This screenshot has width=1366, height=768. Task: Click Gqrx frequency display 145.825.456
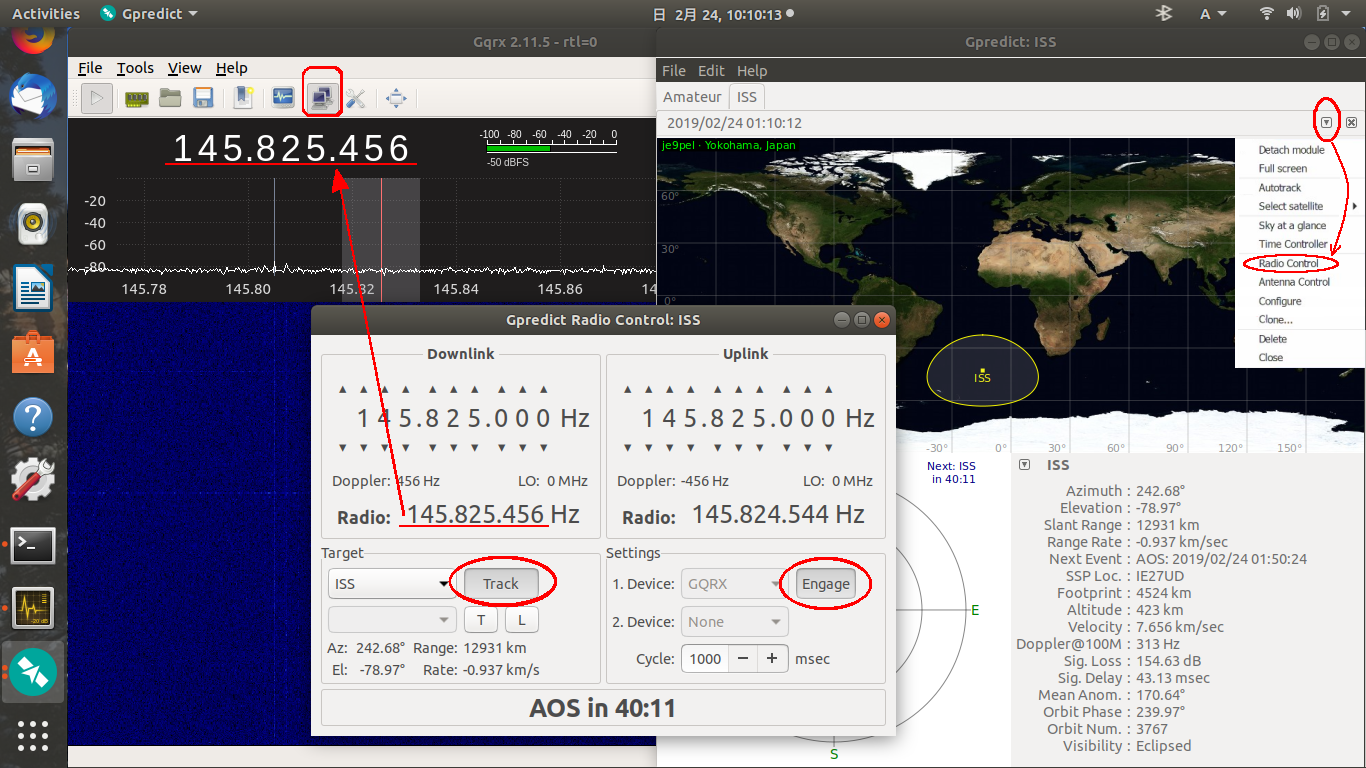click(x=291, y=148)
